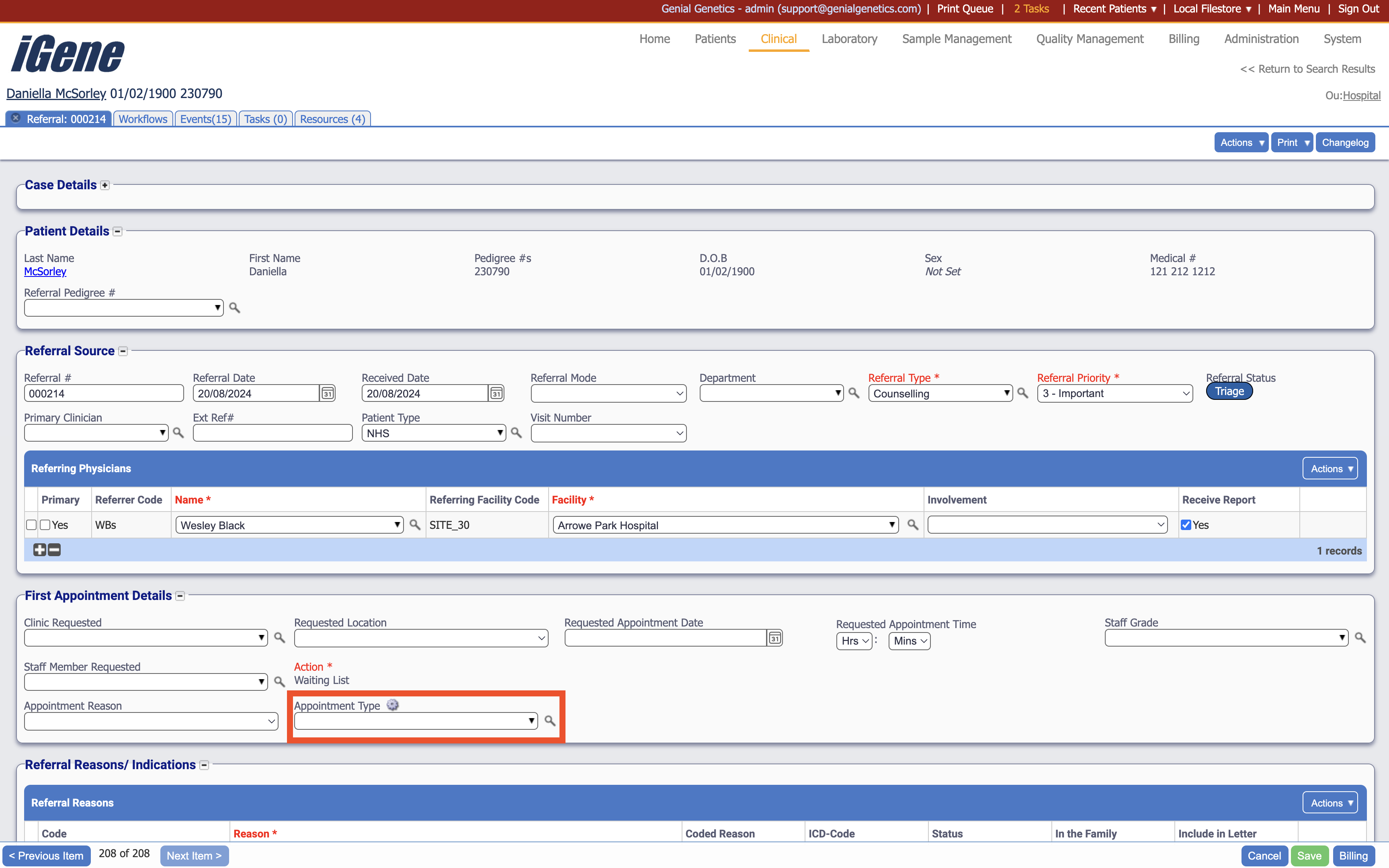Add a referring physician row
1389x868 pixels.
pyautogui.click(x=39, y=550)
